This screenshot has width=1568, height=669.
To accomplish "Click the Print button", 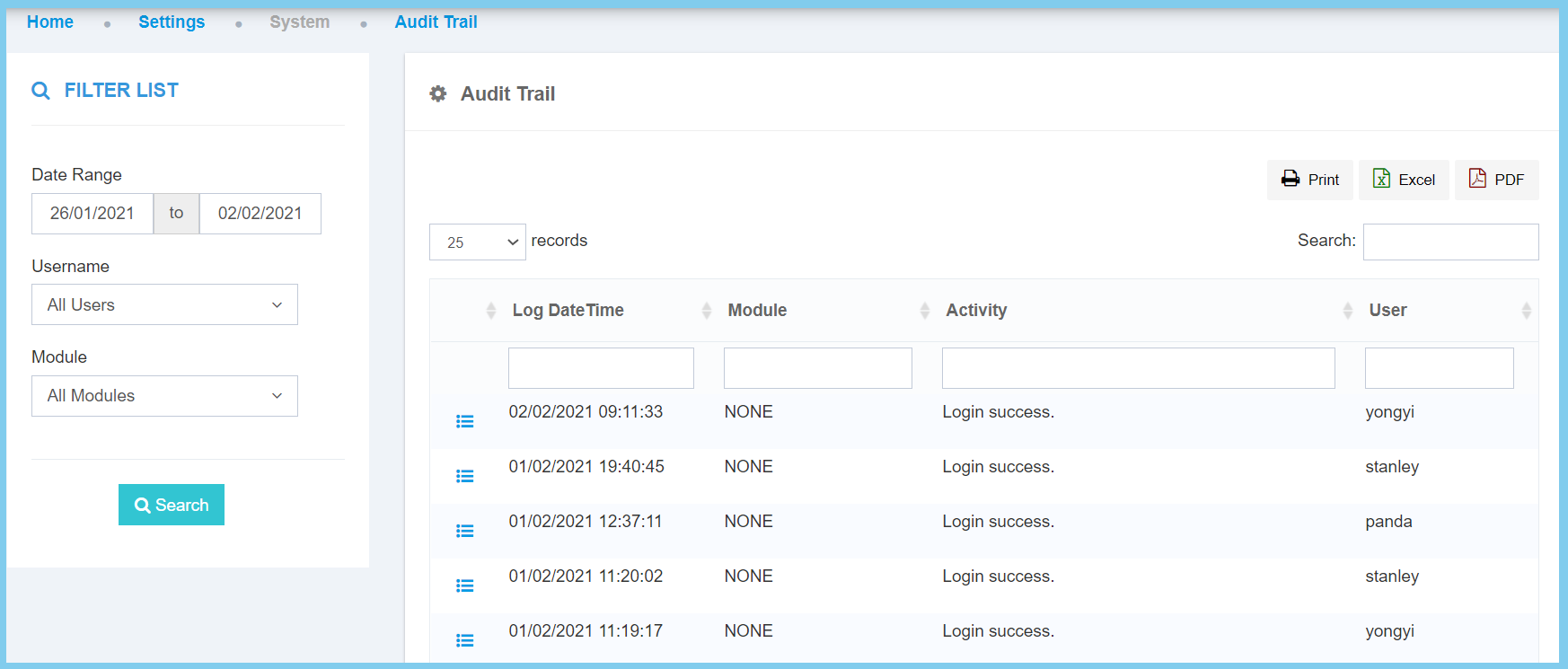I will [1309, 180].
